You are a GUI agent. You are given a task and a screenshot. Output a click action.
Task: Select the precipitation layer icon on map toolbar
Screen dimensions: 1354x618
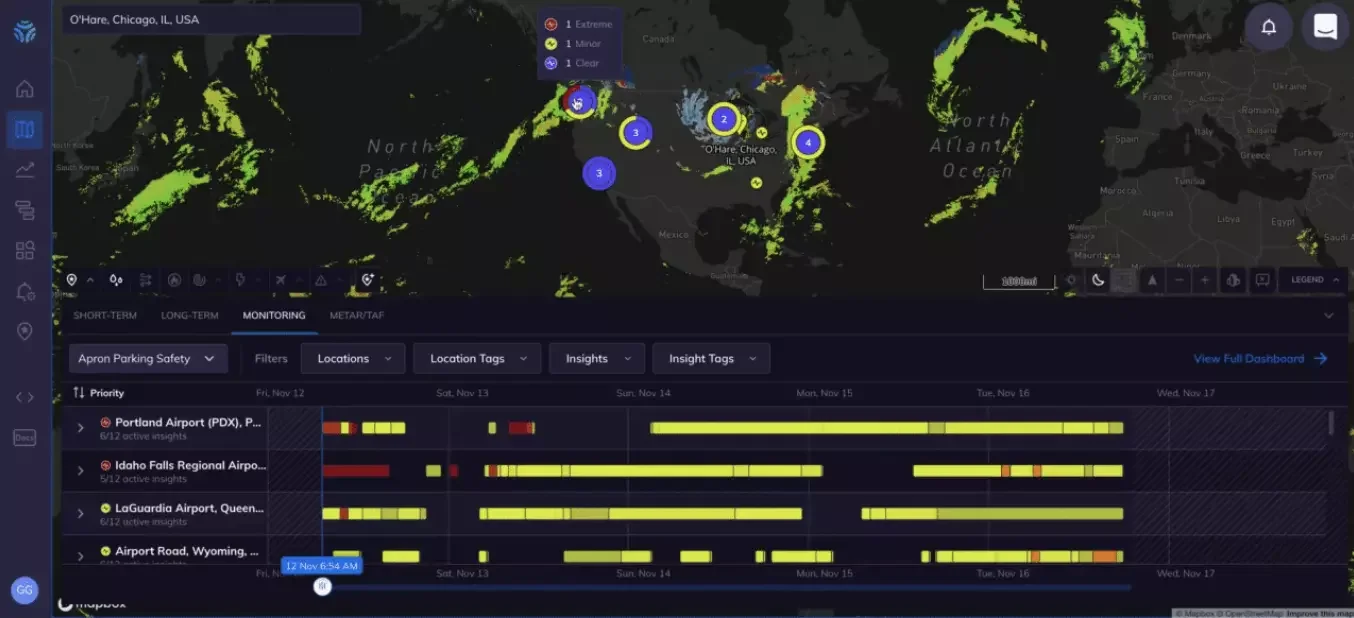click(x=115, y=280)
